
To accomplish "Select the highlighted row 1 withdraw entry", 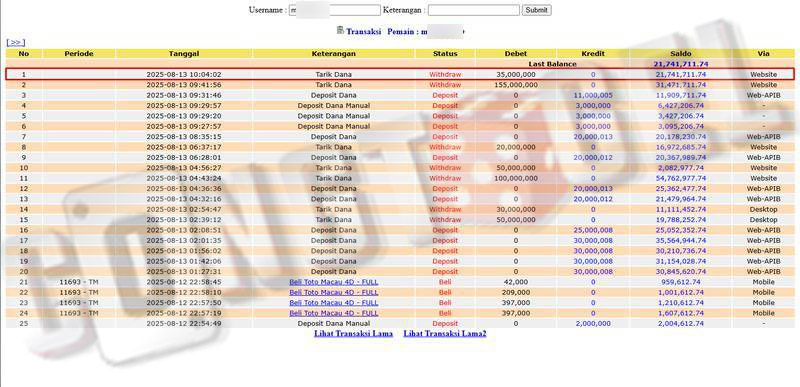I will point(399,74).
